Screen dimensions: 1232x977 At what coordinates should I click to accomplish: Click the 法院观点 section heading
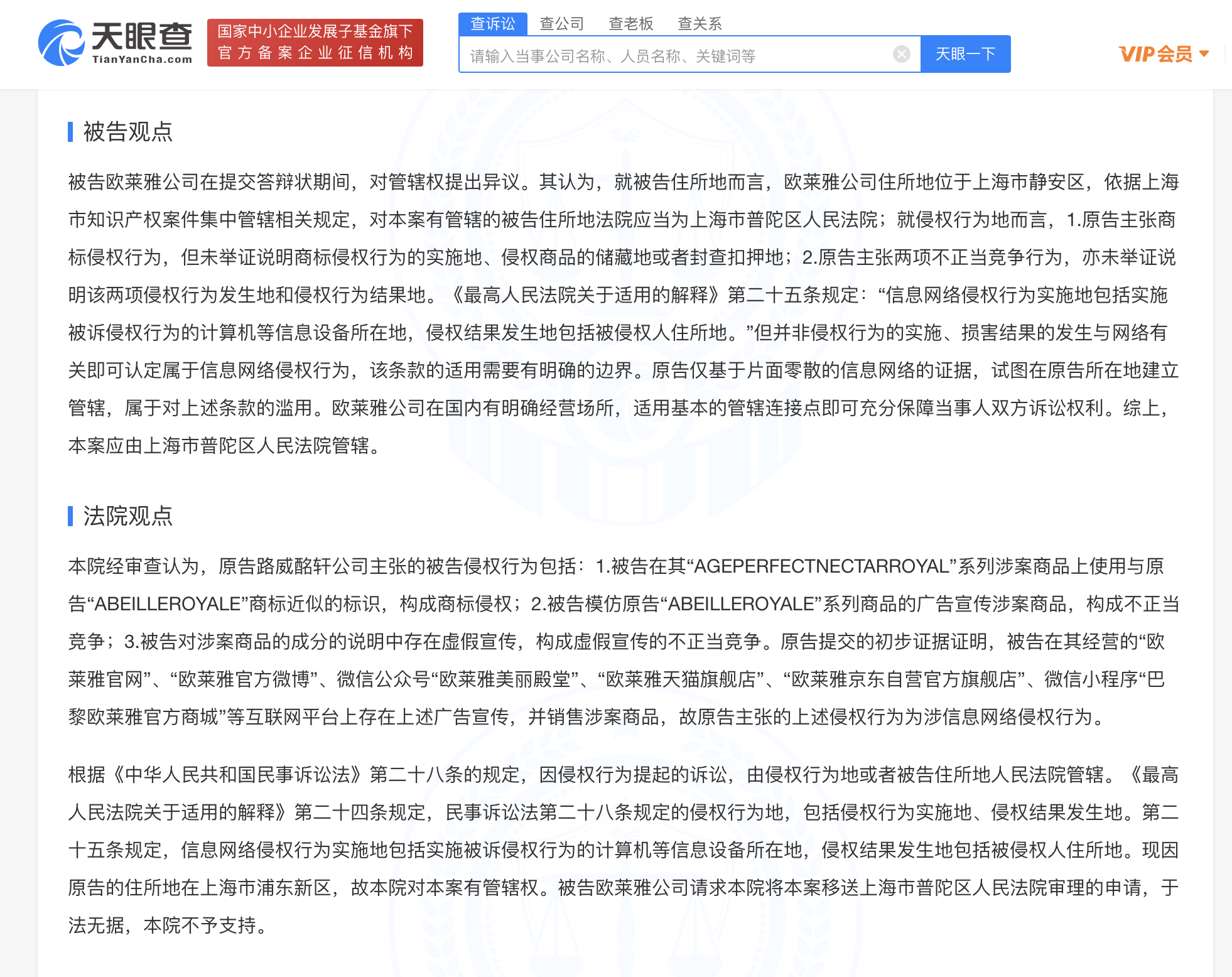pos(127,516)
